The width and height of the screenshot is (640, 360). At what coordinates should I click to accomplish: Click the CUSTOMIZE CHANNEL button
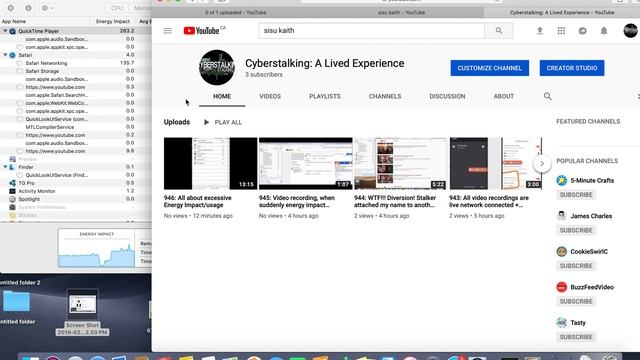489,68
